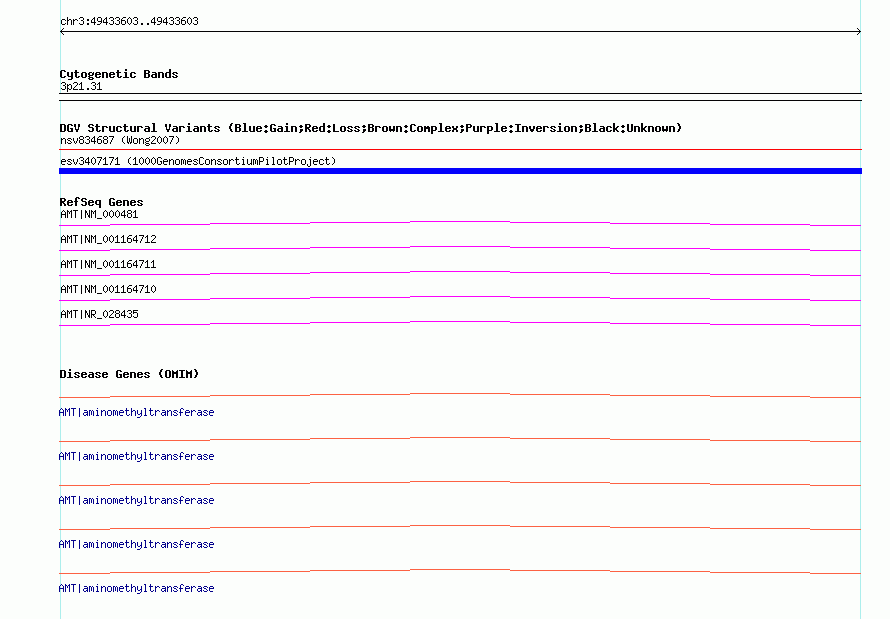Open the third AMT|aminomethyltransferase OMIM link
This screenshot has height=619, width=890.
coord(136,500)
